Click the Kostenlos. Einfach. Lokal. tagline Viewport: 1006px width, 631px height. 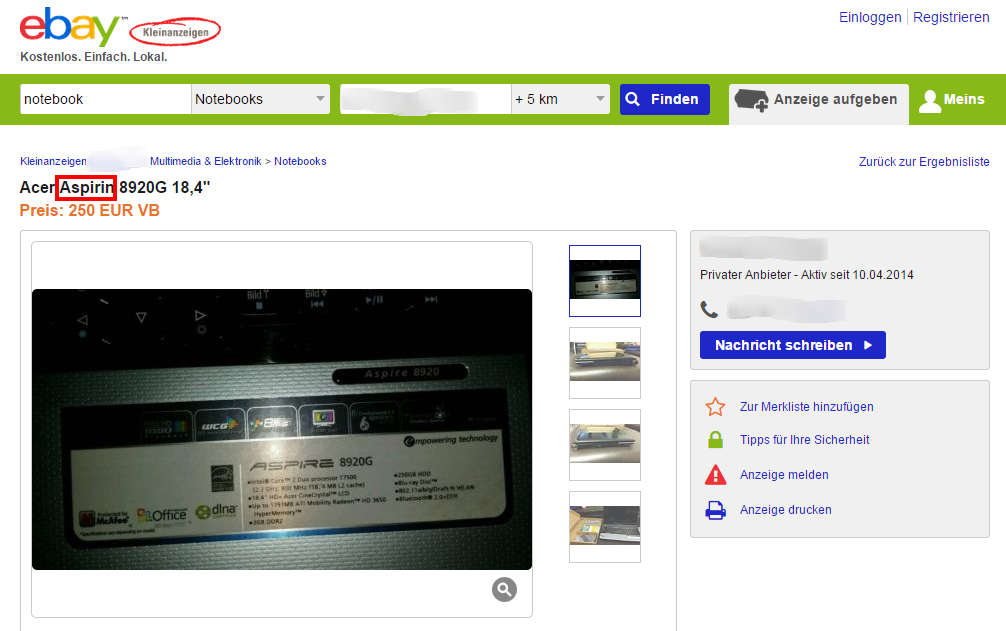pyautogui.click(x=94, y=57)
